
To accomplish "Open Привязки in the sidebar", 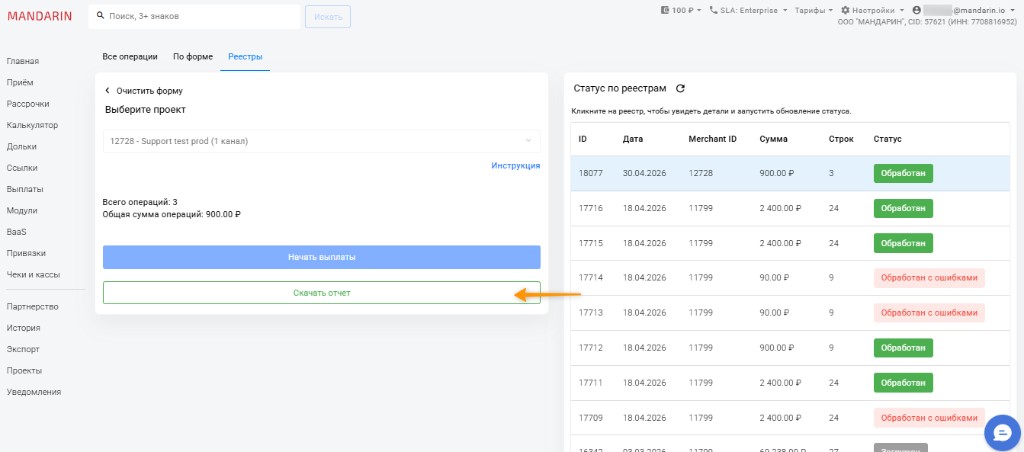I will [26, 253].
